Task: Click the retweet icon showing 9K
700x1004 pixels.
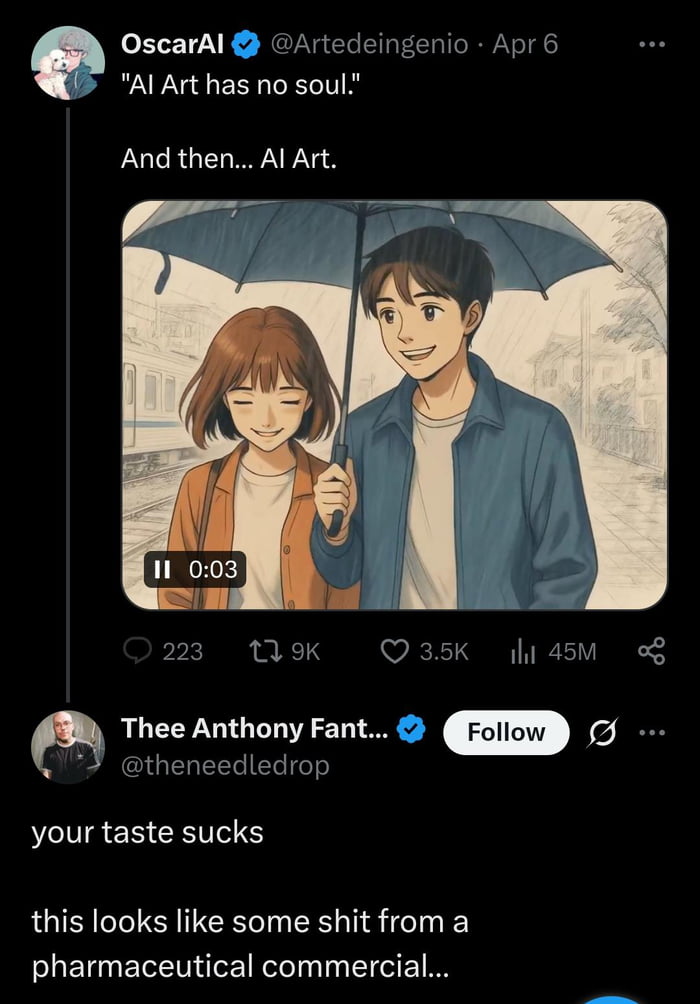Action: click(x=263, y=651)
